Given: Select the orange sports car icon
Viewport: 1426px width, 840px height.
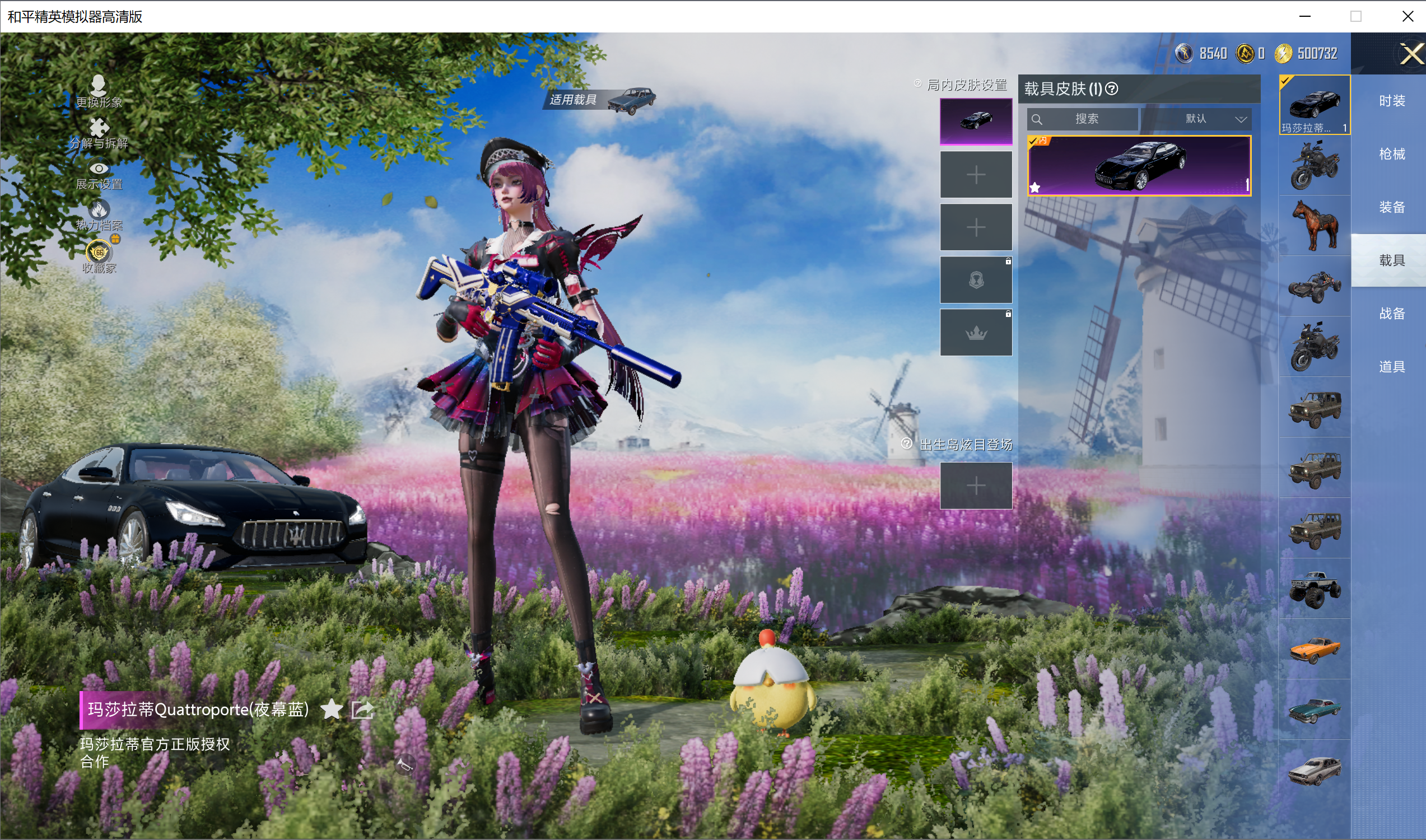Looking at the screenshot, I should click(x=1315, y=649).
